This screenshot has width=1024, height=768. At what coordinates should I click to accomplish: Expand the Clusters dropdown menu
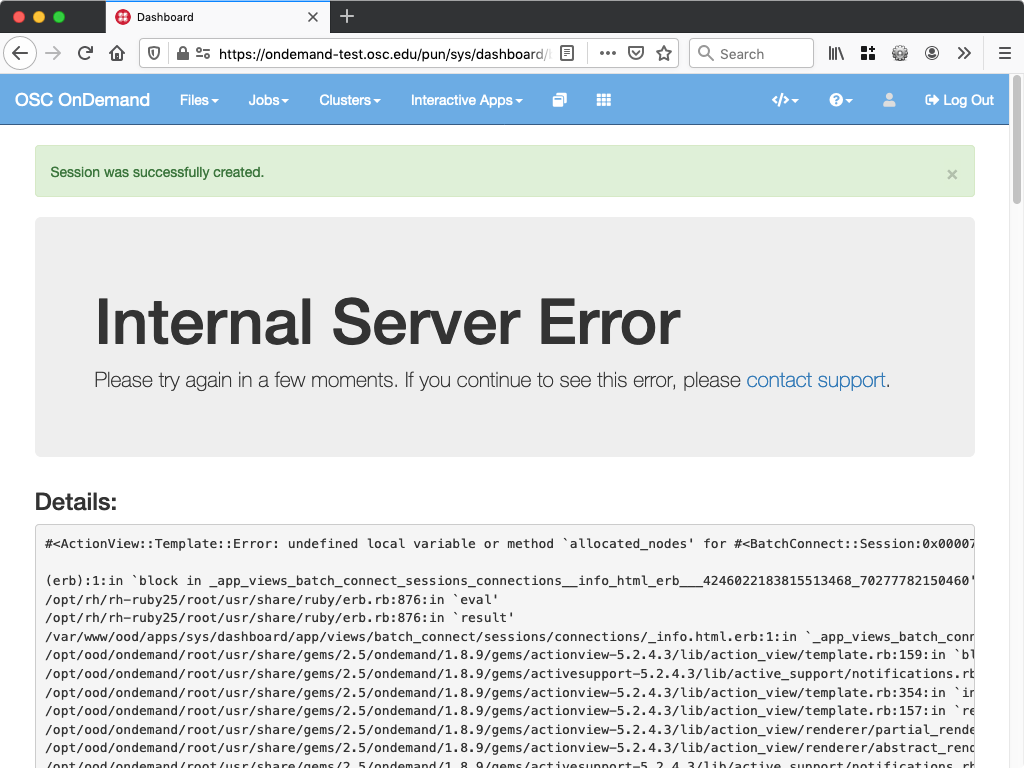click(x=349, y=100)
